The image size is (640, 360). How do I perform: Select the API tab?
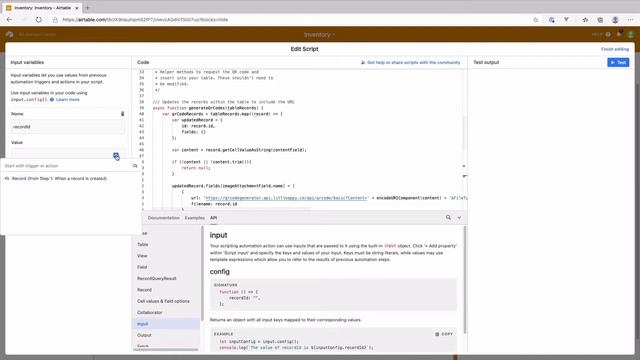[213, 218]
